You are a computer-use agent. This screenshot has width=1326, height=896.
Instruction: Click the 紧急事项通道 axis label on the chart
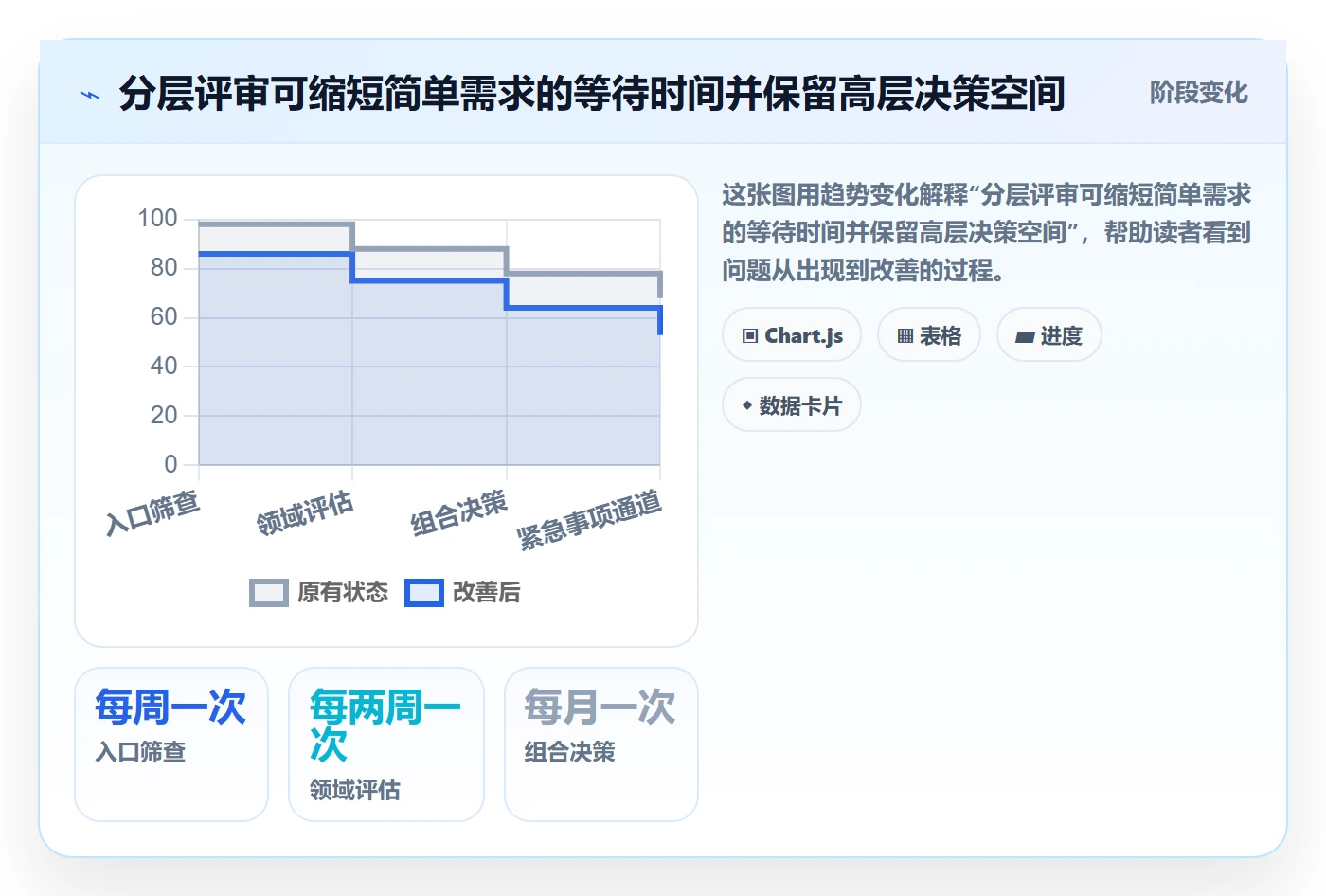pyautogui.click(x=589, y=520)
